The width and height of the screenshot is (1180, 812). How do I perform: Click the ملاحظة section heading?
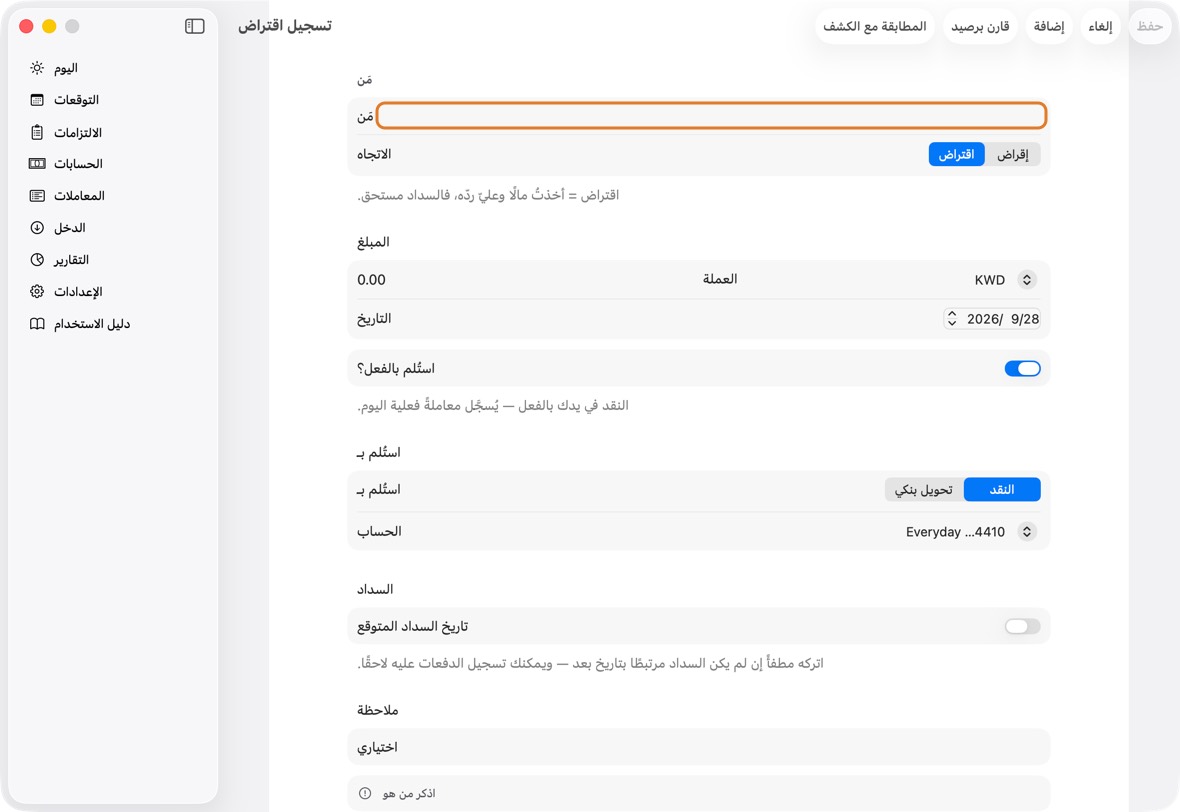377,710
